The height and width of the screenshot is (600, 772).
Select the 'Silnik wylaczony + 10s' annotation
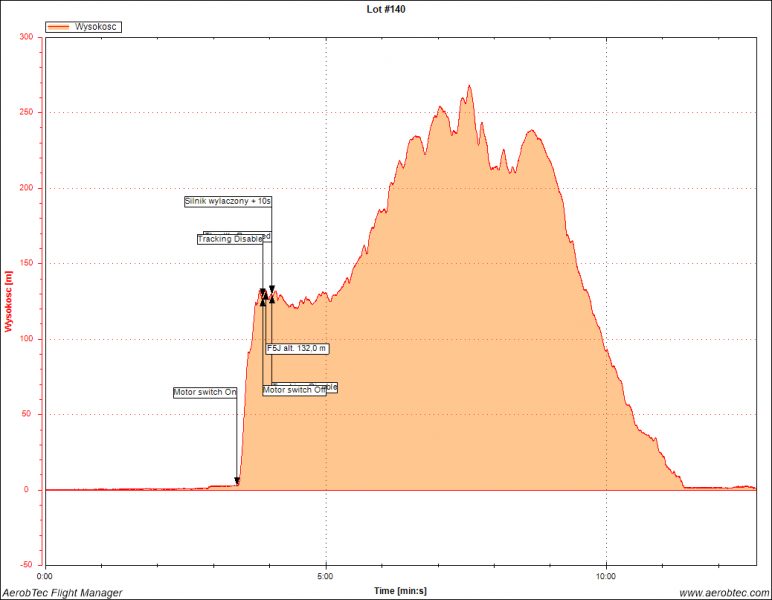[228, 201]
